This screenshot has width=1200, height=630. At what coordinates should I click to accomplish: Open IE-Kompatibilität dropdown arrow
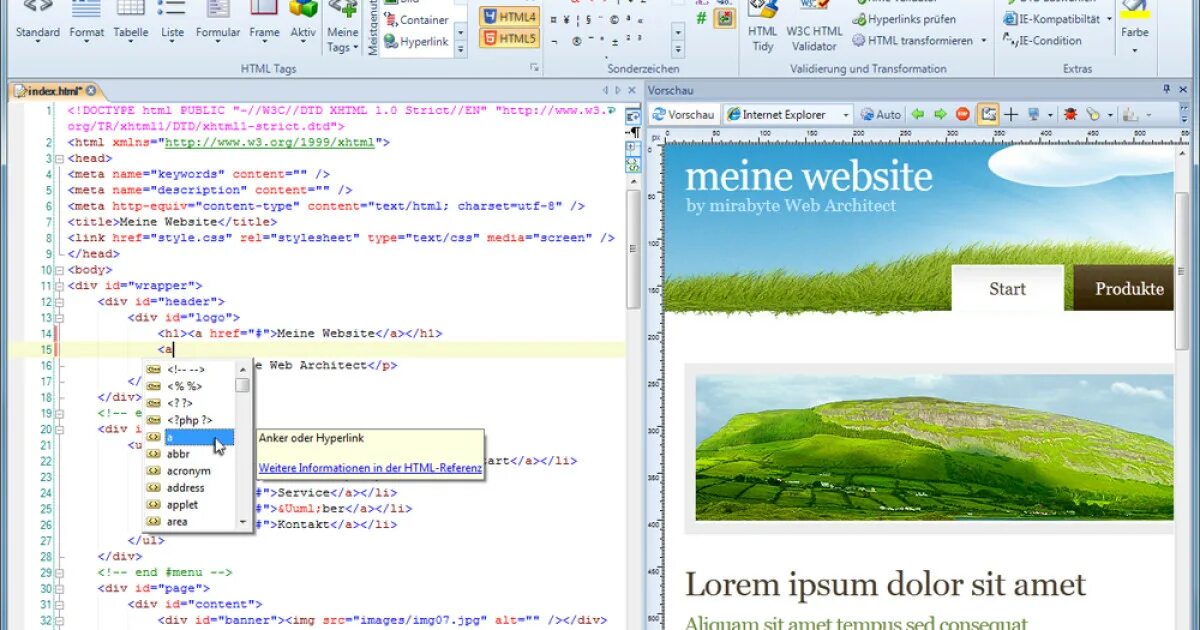1108,19
